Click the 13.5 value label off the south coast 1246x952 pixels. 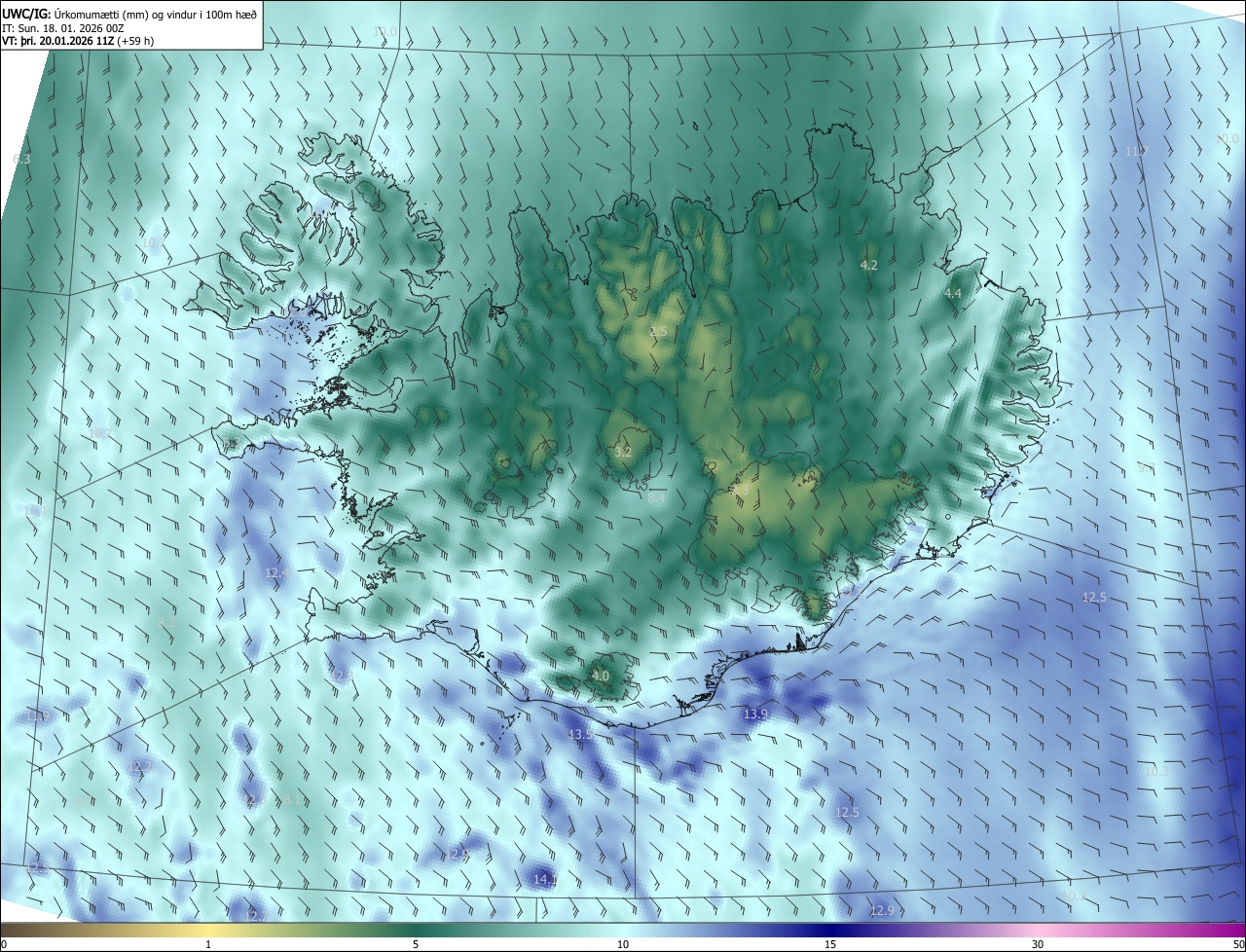coord(581,734)
